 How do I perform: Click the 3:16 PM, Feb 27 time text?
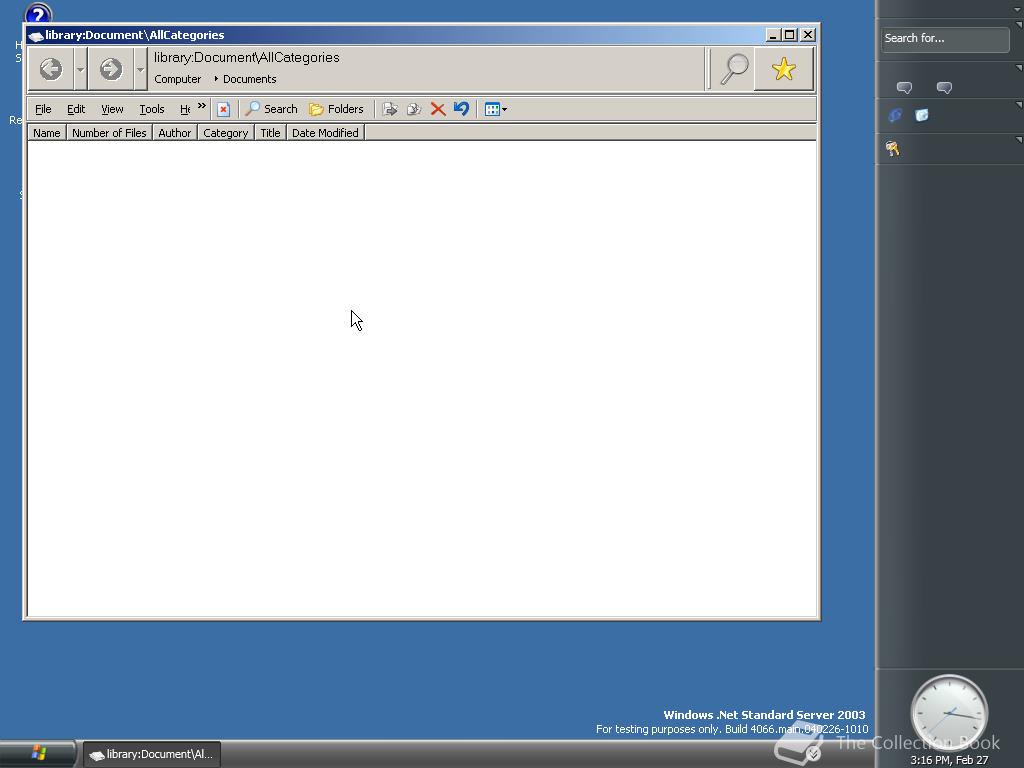[x=949, y=760]
